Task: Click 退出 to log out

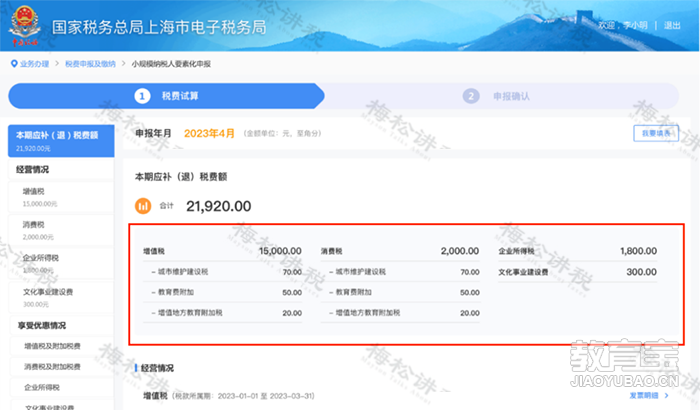Action: point(672,25)
